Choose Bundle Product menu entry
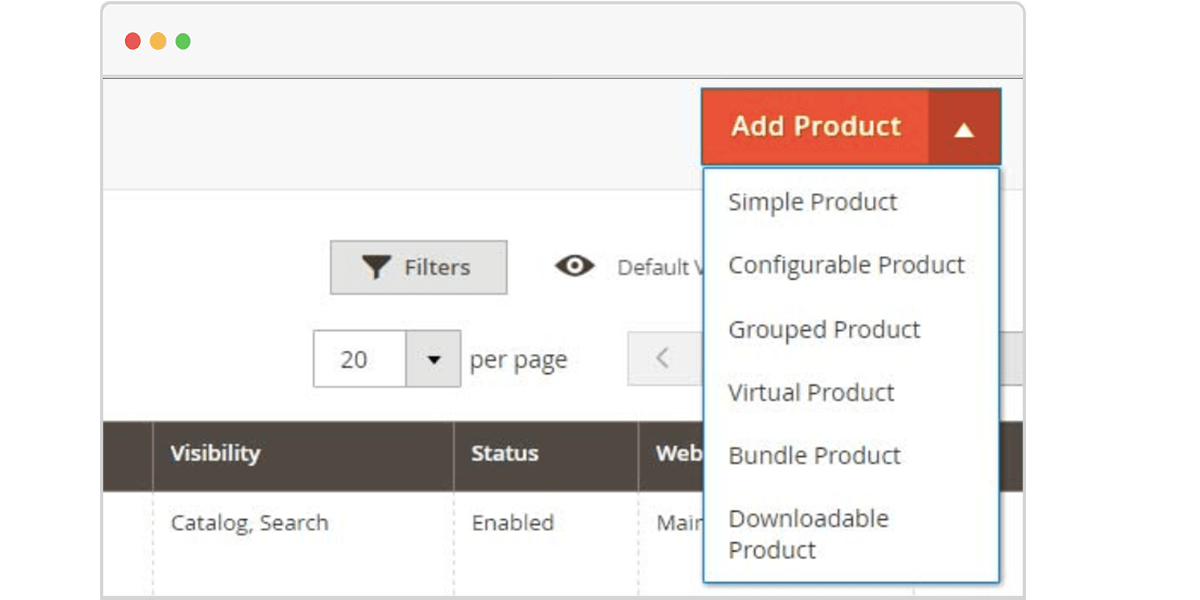This screenshot has width=1200, height=600. (x=814, y=455)
